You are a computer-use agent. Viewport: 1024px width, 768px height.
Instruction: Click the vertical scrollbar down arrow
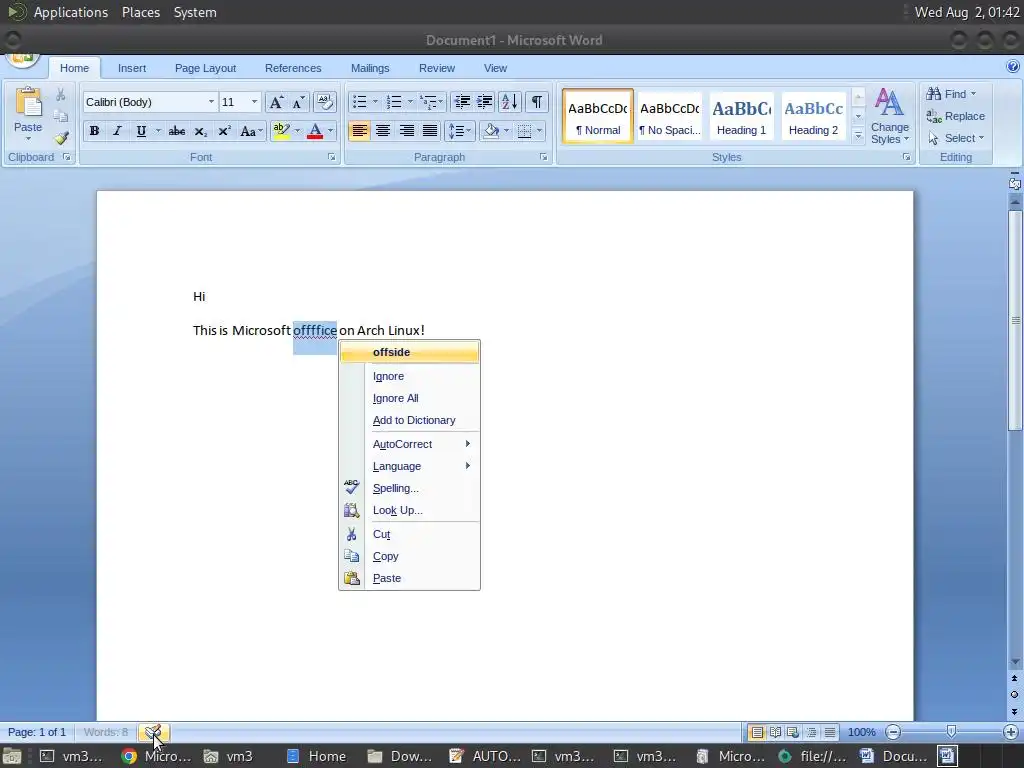tap(1015, 663)
